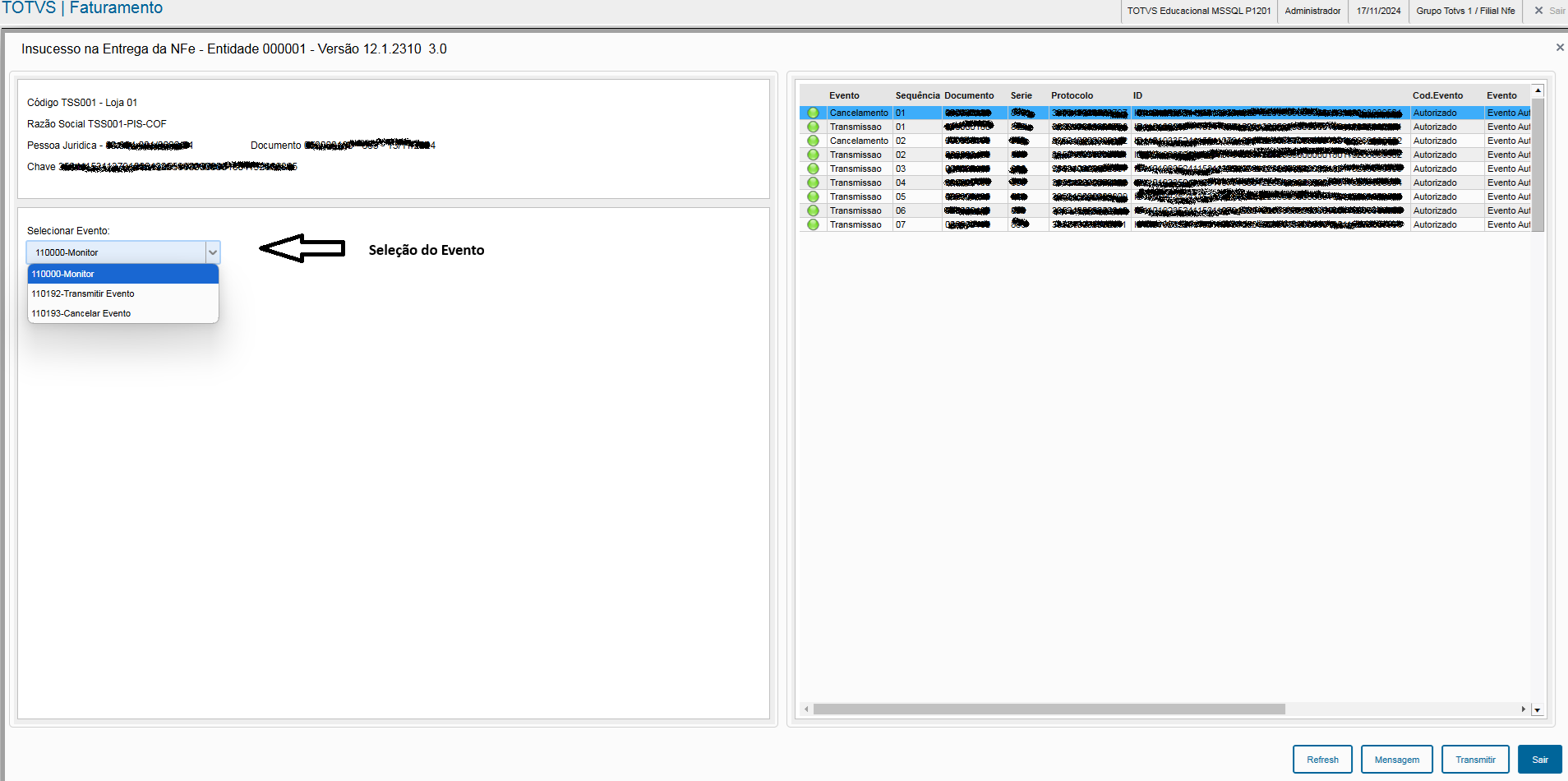This screenshot has width=1568, height=781.
Task: Click green status icon of Transmissao row 05
Action: click(x=813, y=196)
